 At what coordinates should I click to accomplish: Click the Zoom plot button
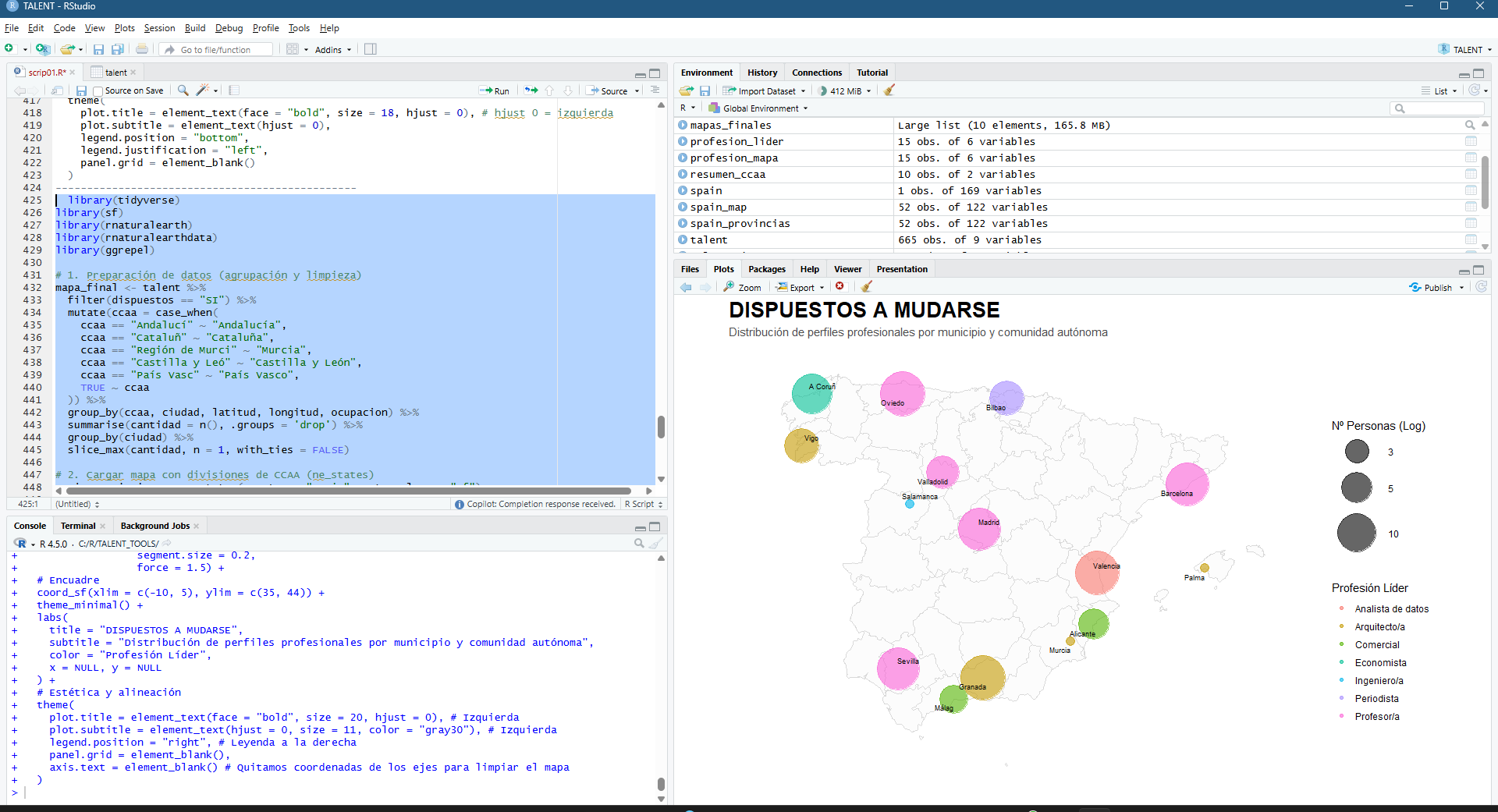point(742,288)
